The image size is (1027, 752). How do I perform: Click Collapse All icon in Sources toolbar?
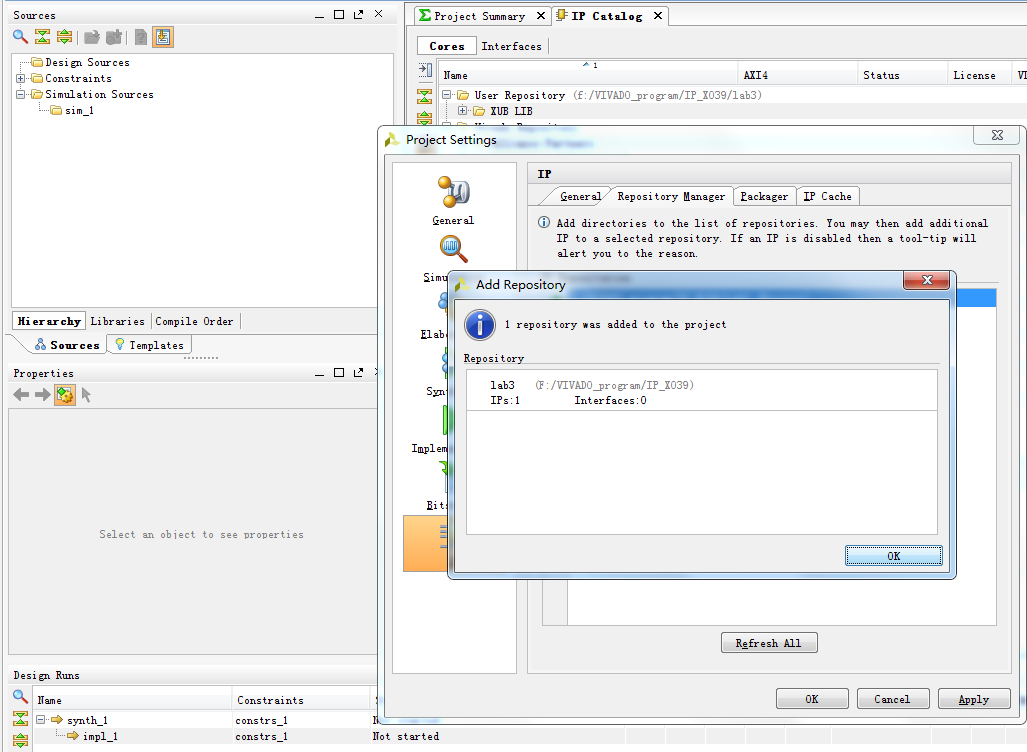(x=42, y=37)
